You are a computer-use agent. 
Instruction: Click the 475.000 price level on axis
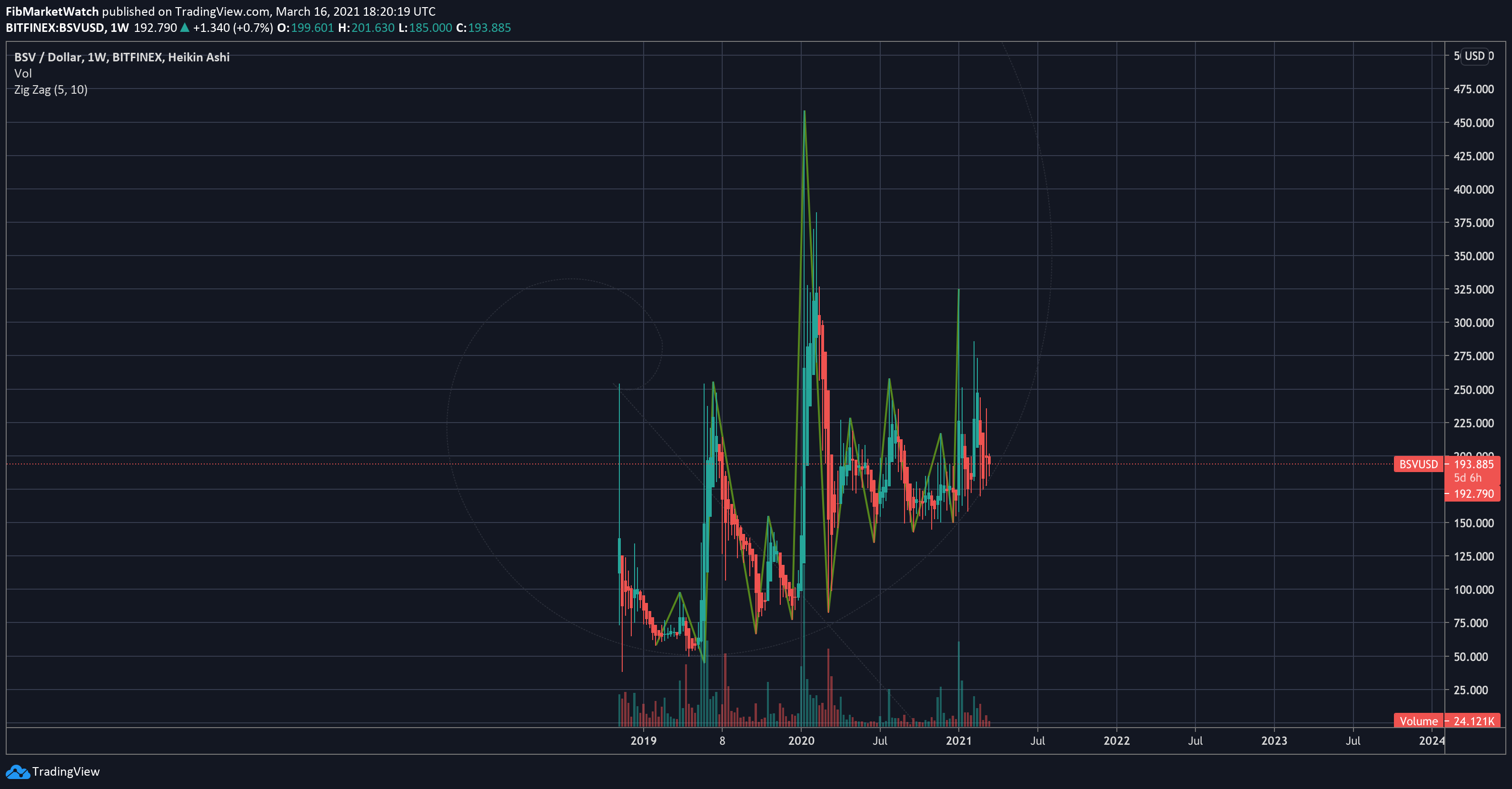click(1473, 89)
